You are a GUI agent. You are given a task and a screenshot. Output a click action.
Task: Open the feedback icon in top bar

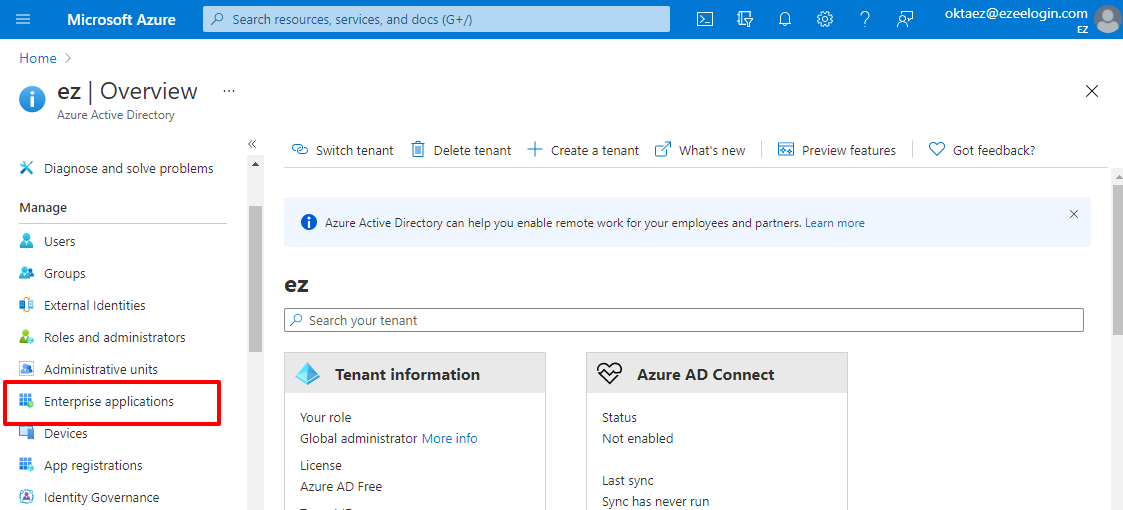[905, 19]
